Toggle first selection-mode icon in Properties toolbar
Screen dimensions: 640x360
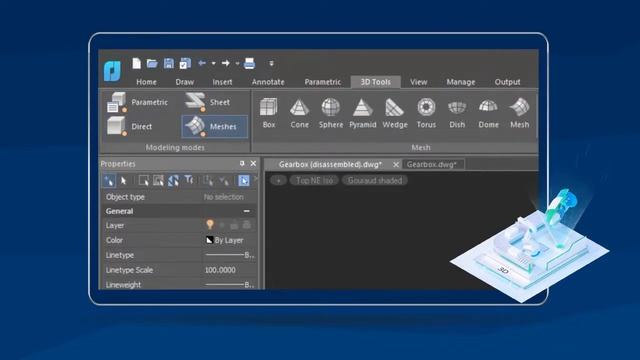(x=109, y=180)
